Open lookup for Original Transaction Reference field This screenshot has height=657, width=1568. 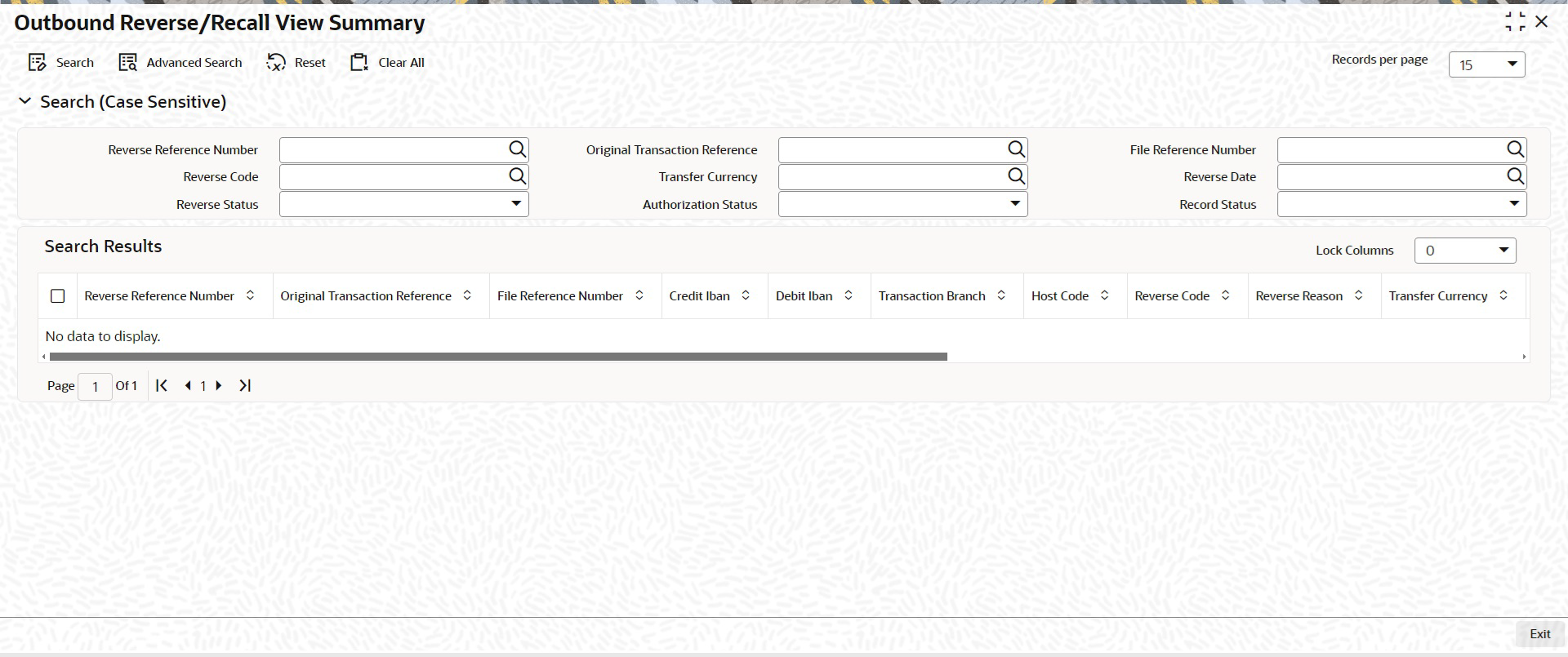point(1016,149)
